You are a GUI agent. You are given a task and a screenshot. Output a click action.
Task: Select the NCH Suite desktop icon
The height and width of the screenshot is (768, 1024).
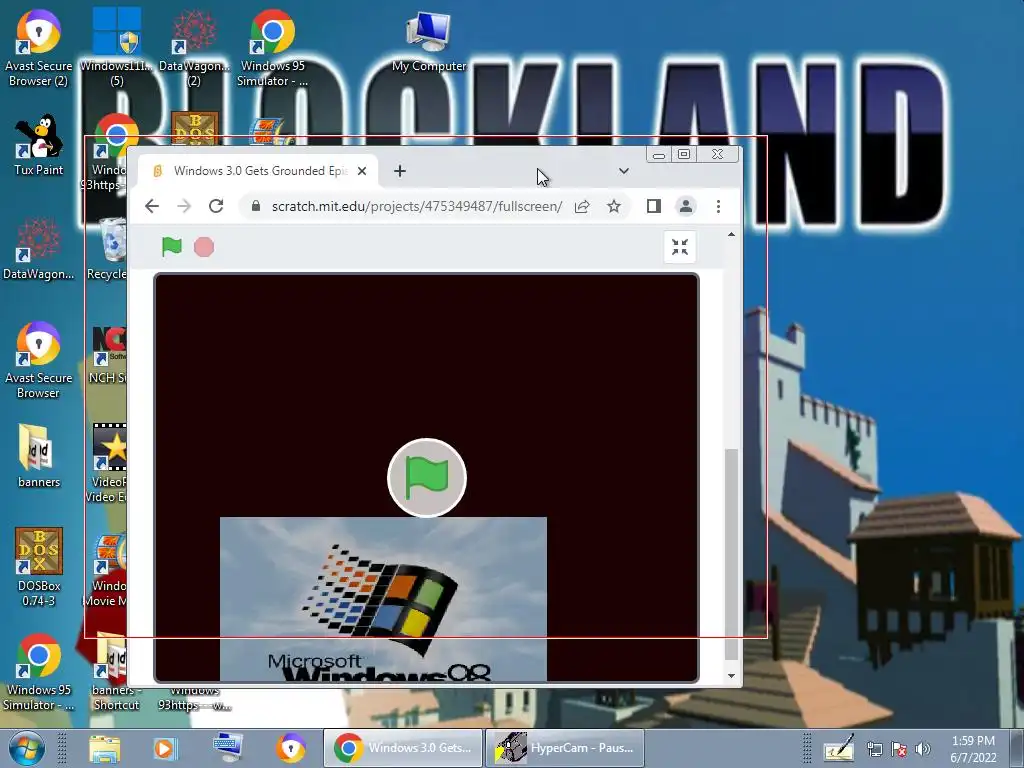(x=108, y=354)
